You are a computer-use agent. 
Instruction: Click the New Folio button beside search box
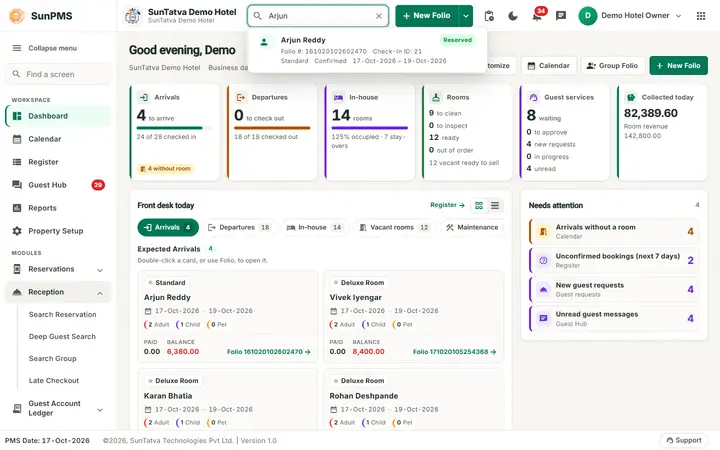click(x=427, y=16)
